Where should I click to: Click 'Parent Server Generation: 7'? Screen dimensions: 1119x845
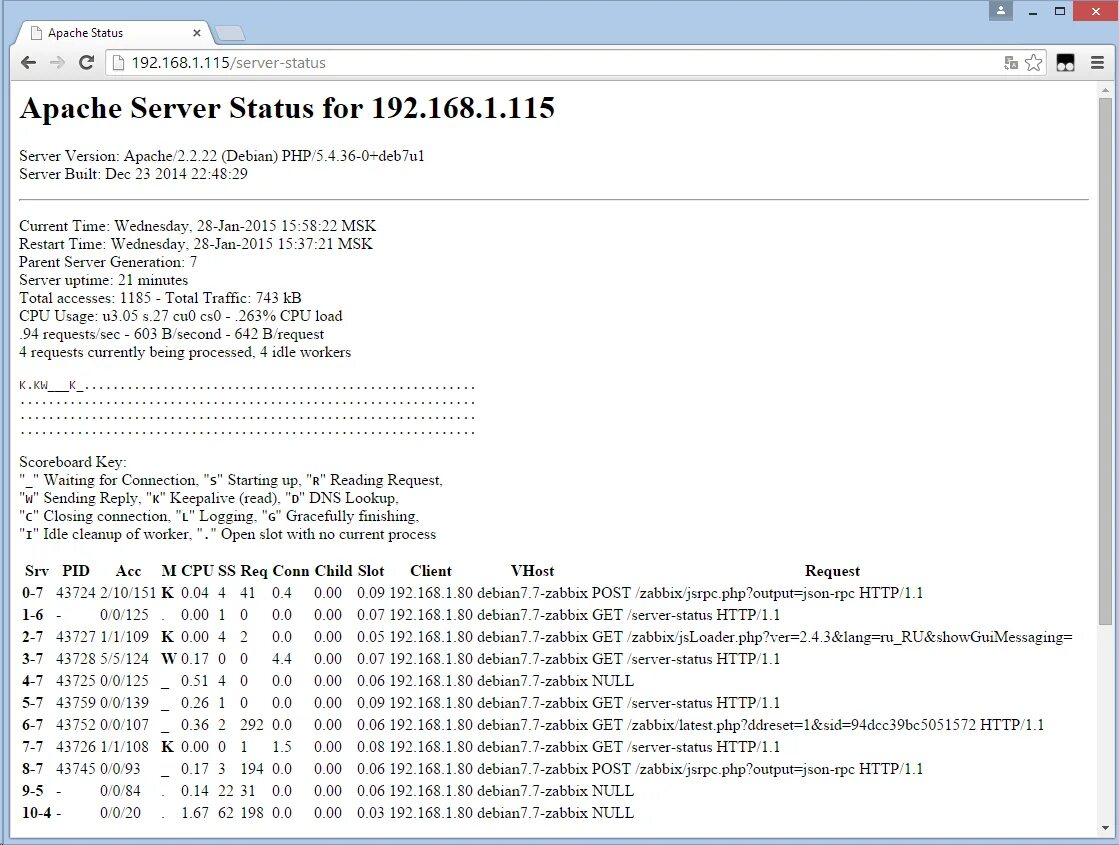(108, 262)
